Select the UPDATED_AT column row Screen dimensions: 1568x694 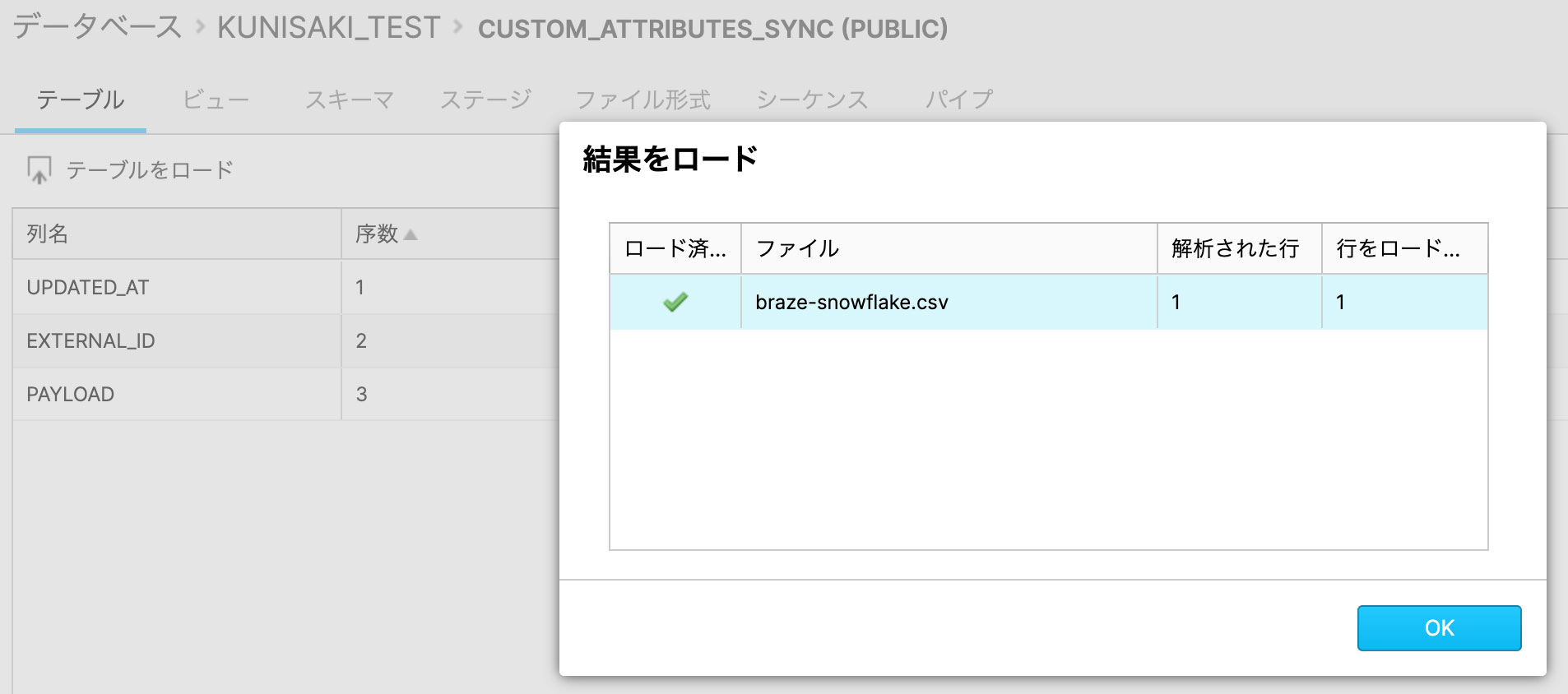88,288
